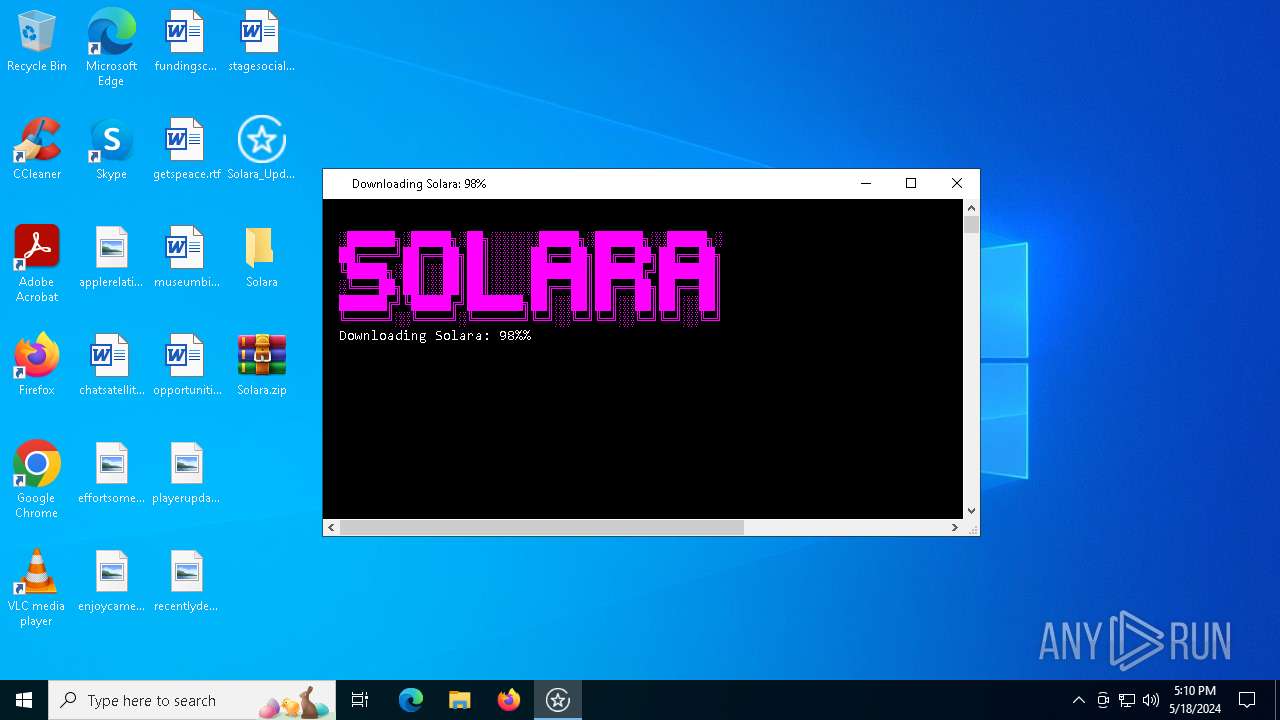
Task: Select the Solara_Upd... star icon on desktop
Action: click(261, 150)
